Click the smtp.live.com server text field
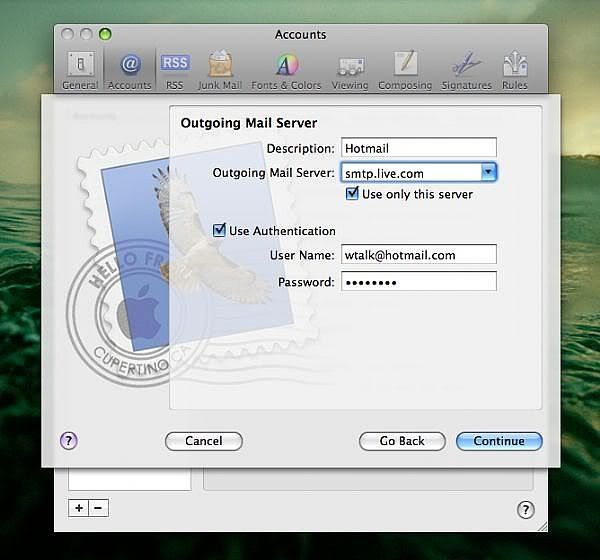The image size is (600, 560). 411,173
